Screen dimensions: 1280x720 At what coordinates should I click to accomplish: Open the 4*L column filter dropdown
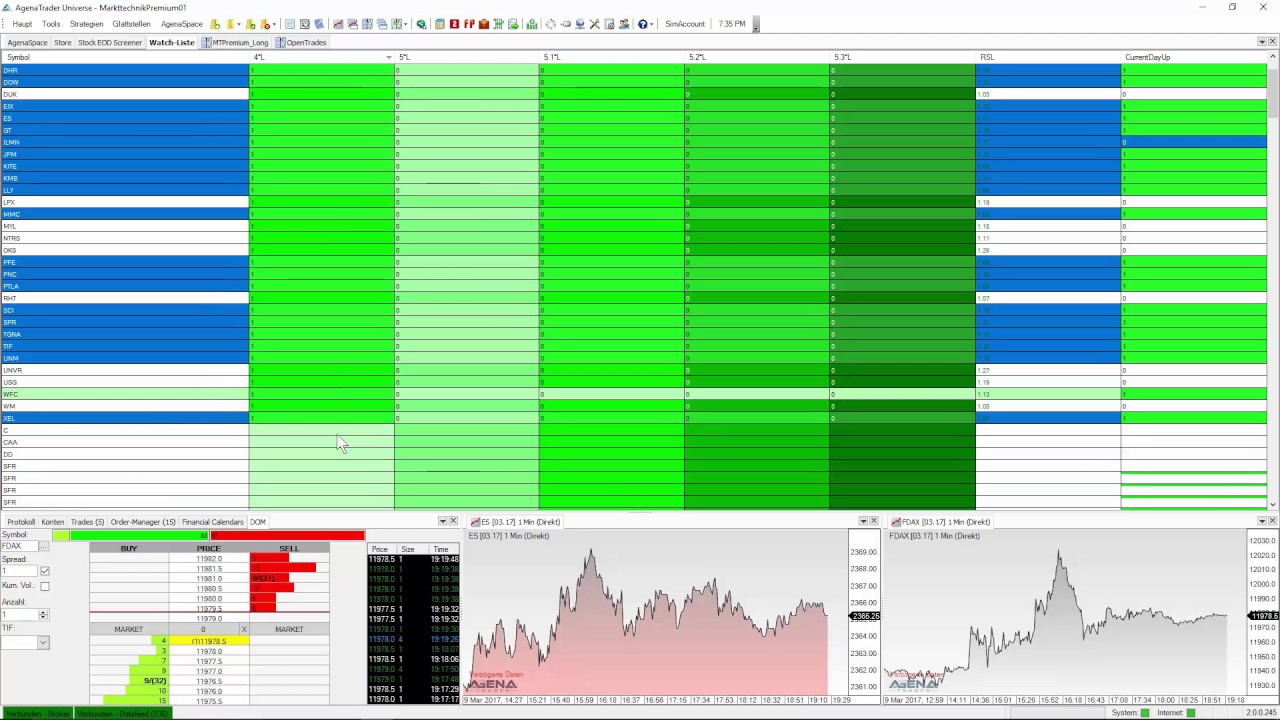tap(389, 57)
